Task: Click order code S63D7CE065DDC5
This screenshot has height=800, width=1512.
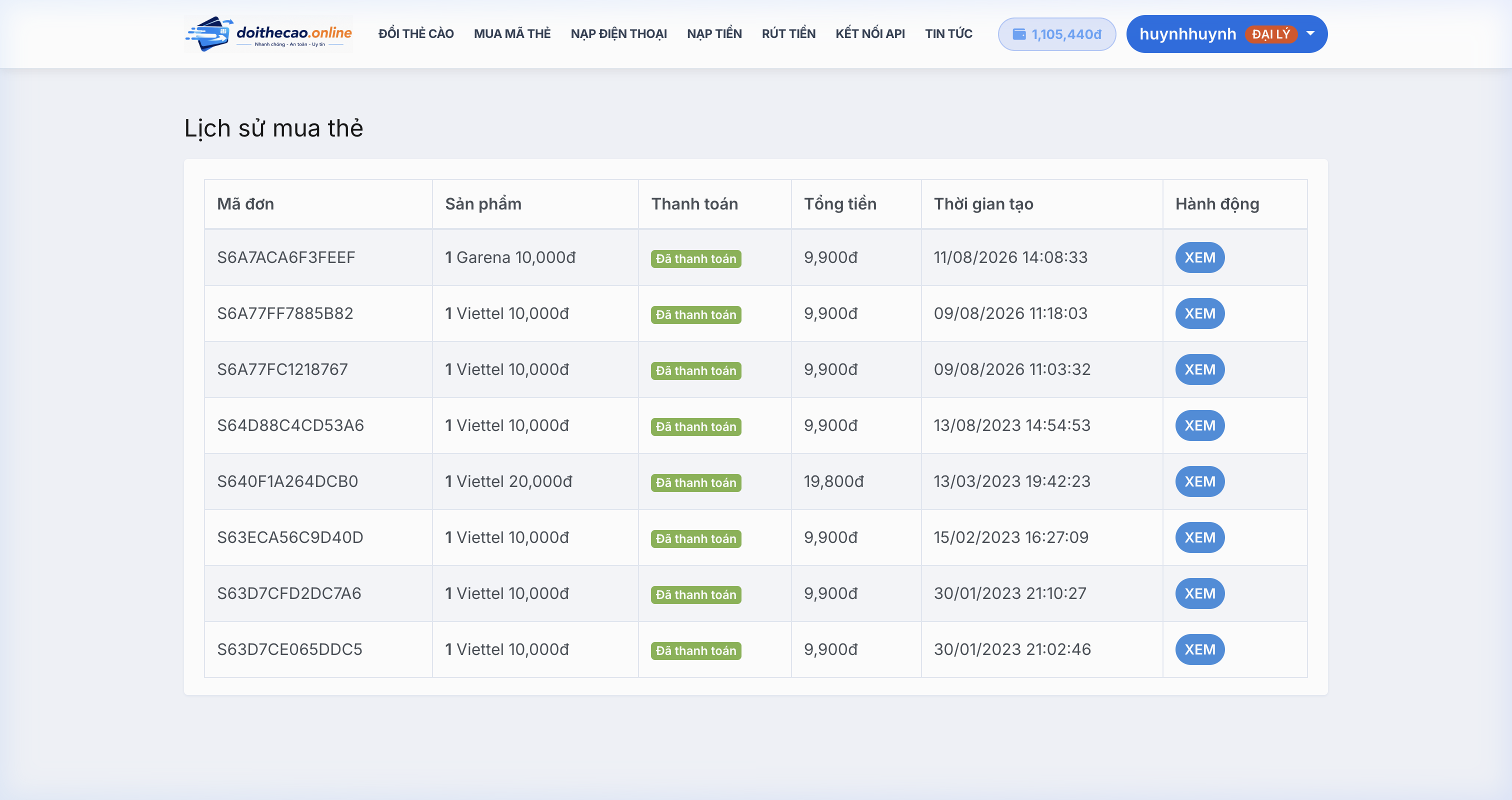Action: (289, 649)
